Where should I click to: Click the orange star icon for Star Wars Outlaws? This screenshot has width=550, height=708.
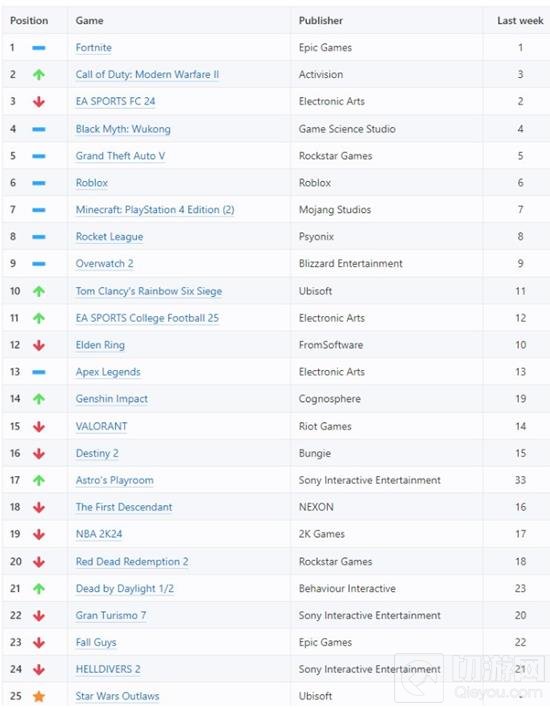[x=39, y=696]
